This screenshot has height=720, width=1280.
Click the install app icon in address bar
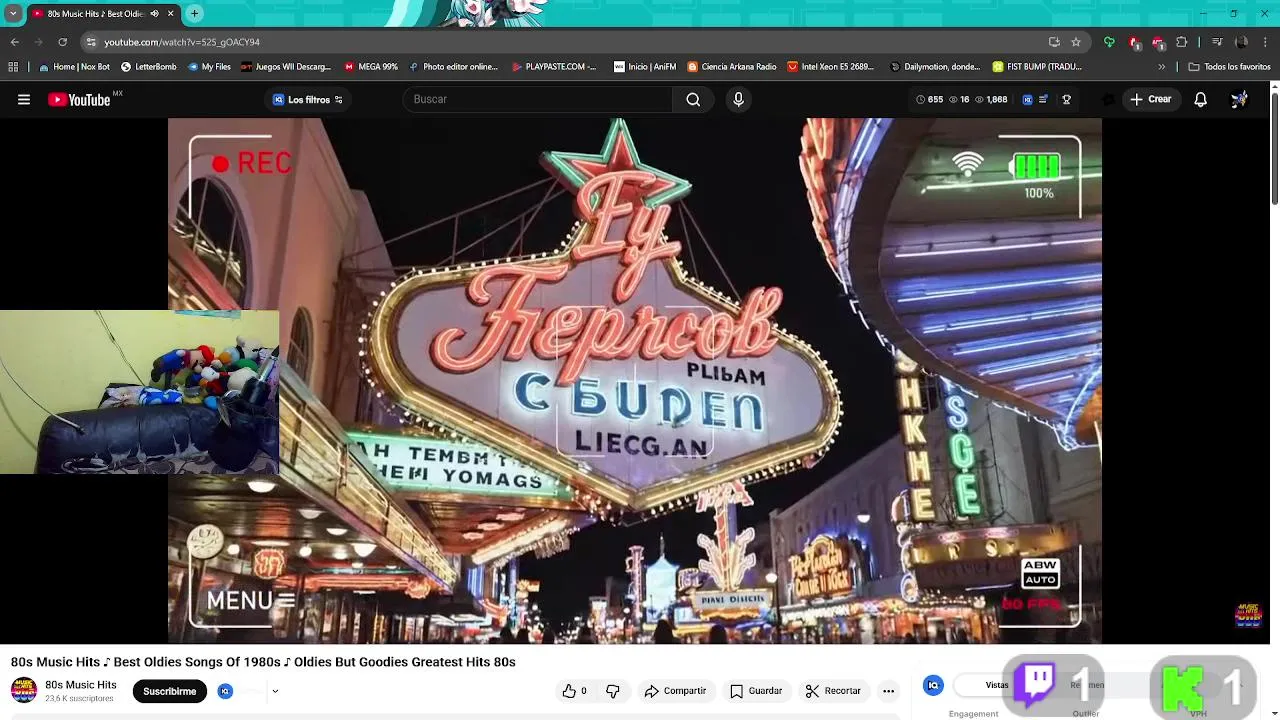tap(1054, 42)
